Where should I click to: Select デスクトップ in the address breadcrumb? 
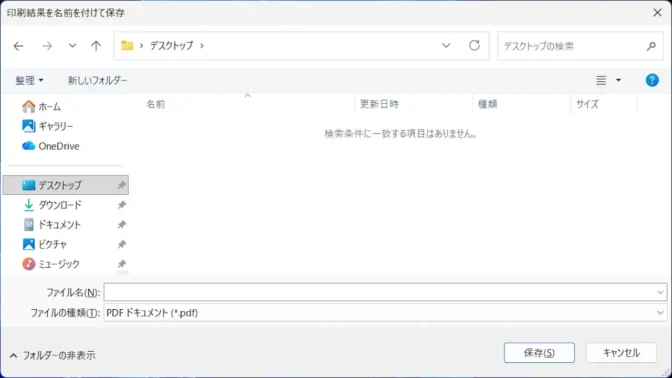tap(171, 45)
